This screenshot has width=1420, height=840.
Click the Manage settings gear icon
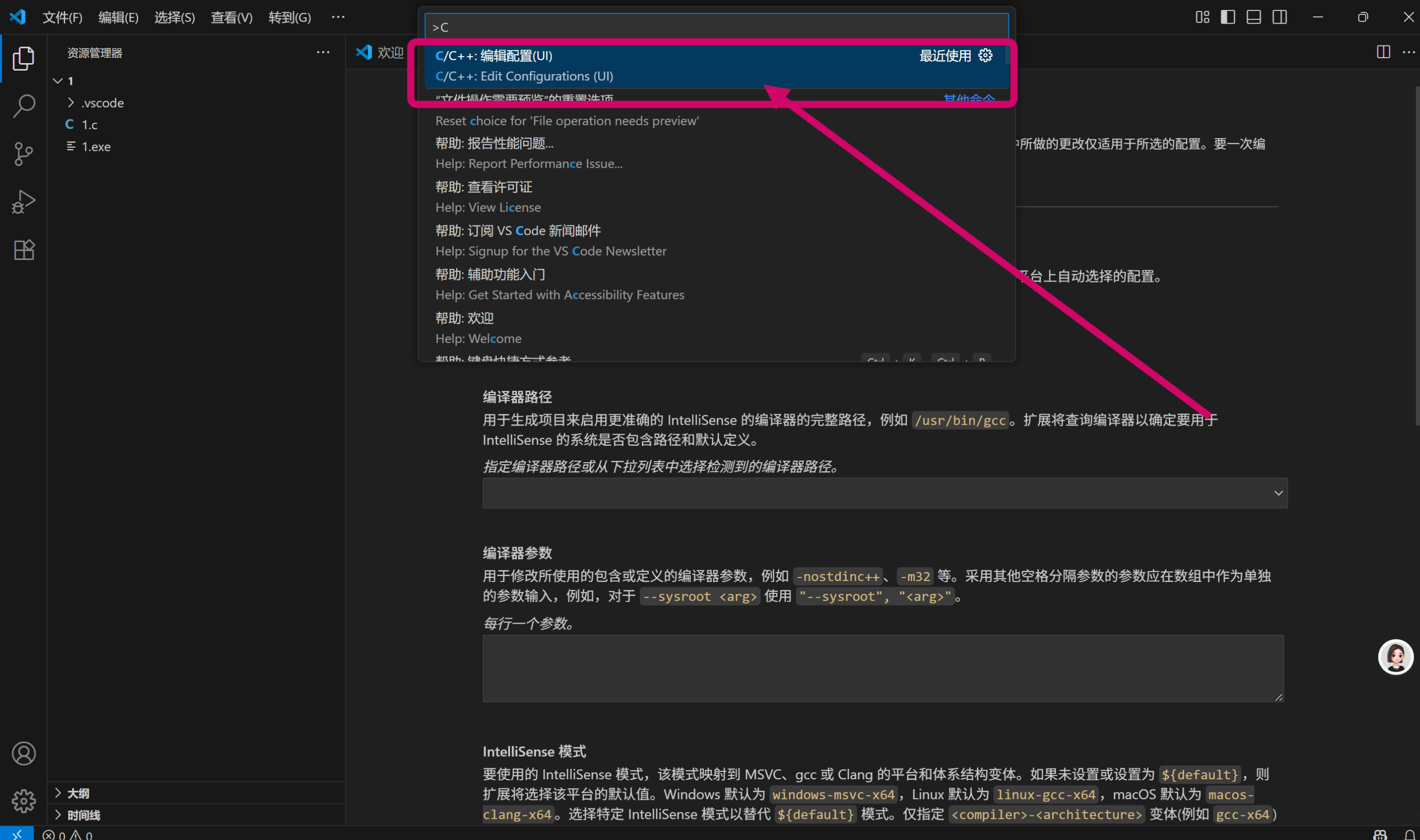[x=23, y=801]
